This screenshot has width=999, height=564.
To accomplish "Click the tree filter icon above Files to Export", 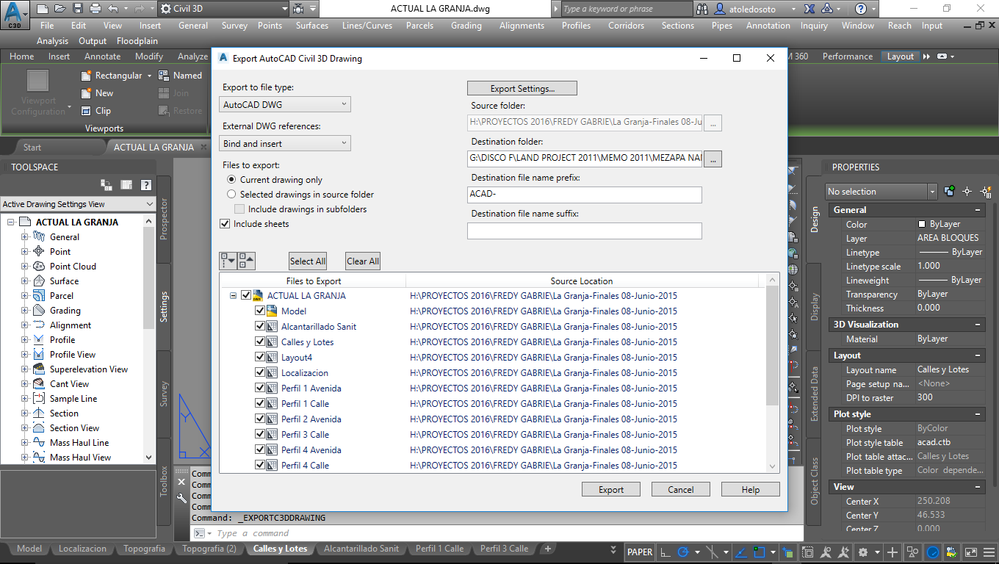I will pos(228,261).
